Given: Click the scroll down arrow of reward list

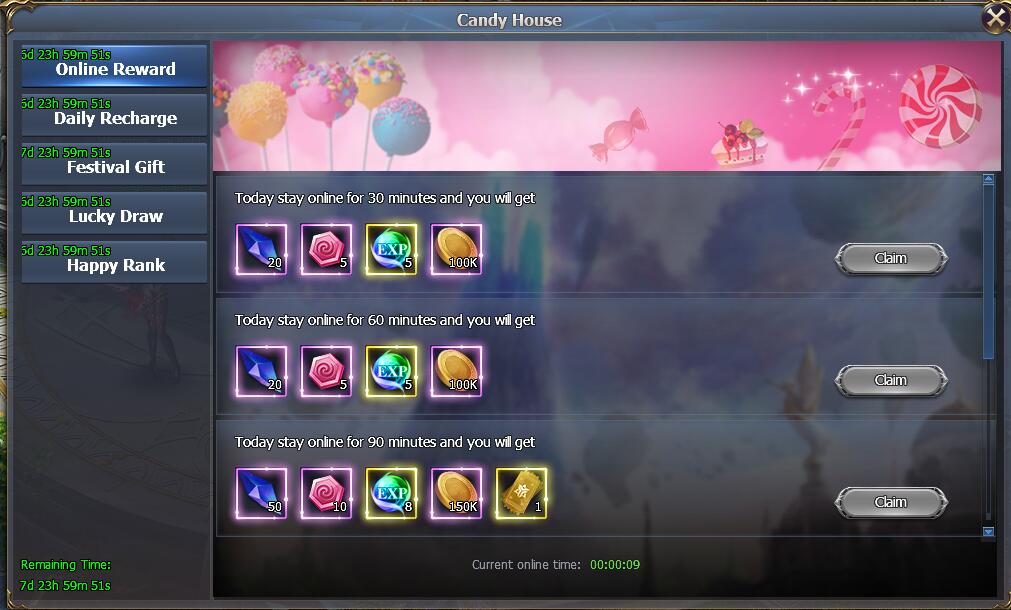Looking at the screenshot, I should (988, 531).
